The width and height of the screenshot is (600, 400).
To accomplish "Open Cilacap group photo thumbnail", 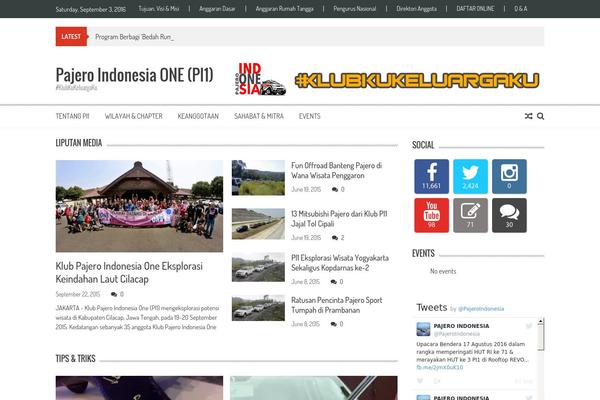I will [139, 206].
